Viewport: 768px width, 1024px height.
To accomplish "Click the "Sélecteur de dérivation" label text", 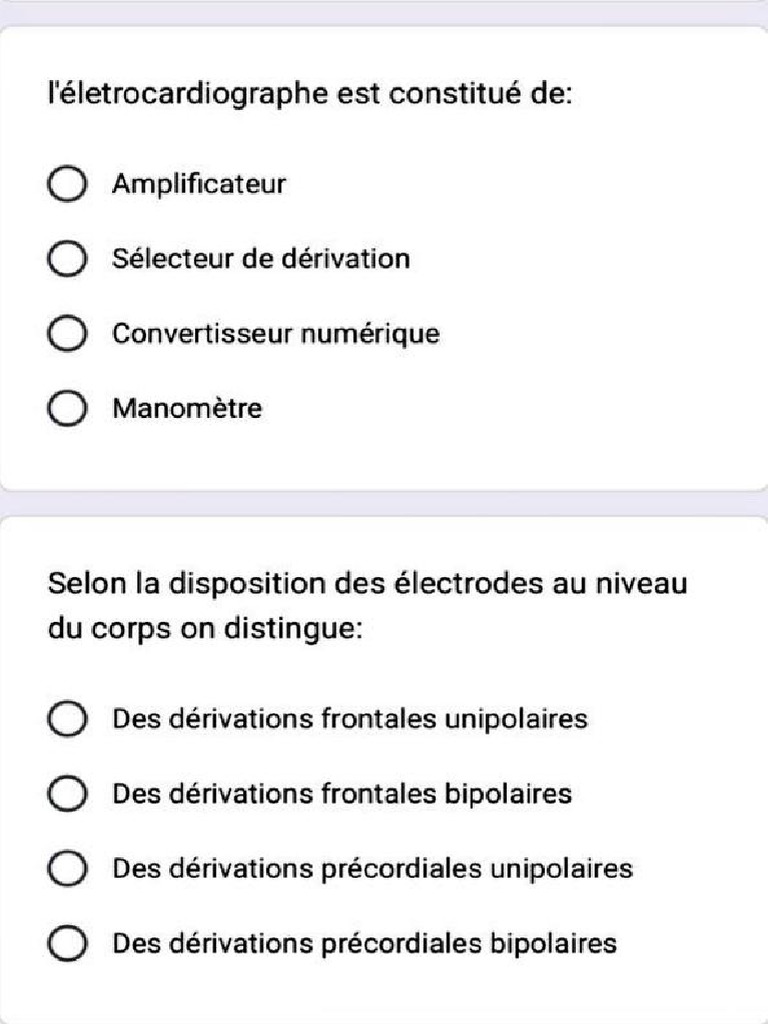I will point(261,260).
